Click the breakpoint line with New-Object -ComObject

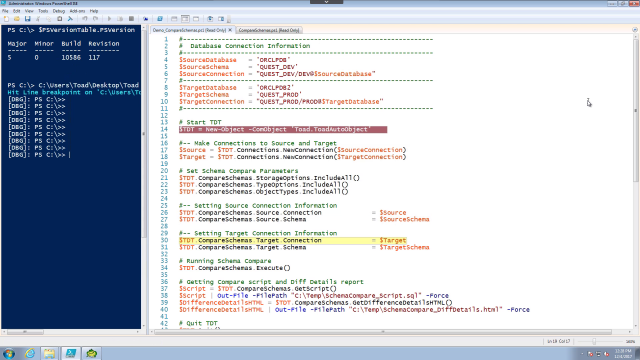[x=283, y=129]
